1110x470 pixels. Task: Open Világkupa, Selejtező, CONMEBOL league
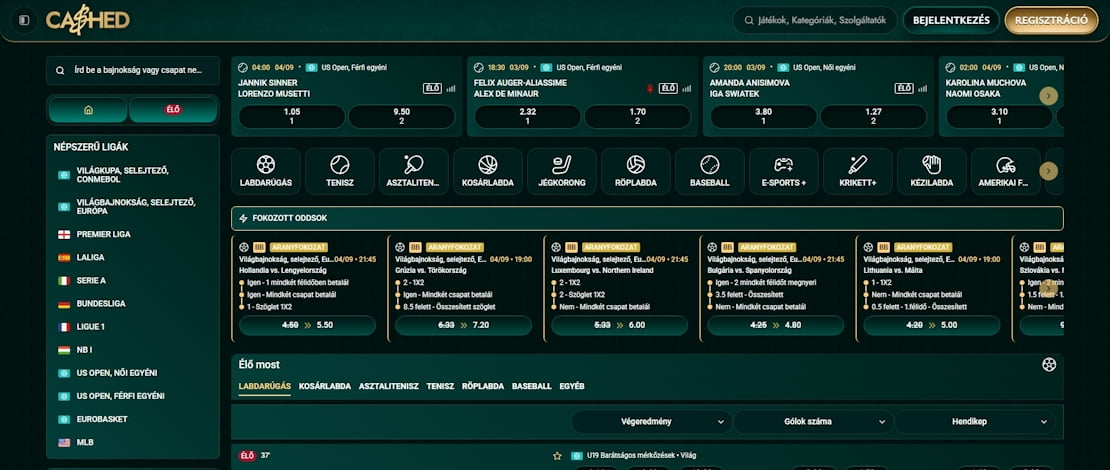(133, 175)
